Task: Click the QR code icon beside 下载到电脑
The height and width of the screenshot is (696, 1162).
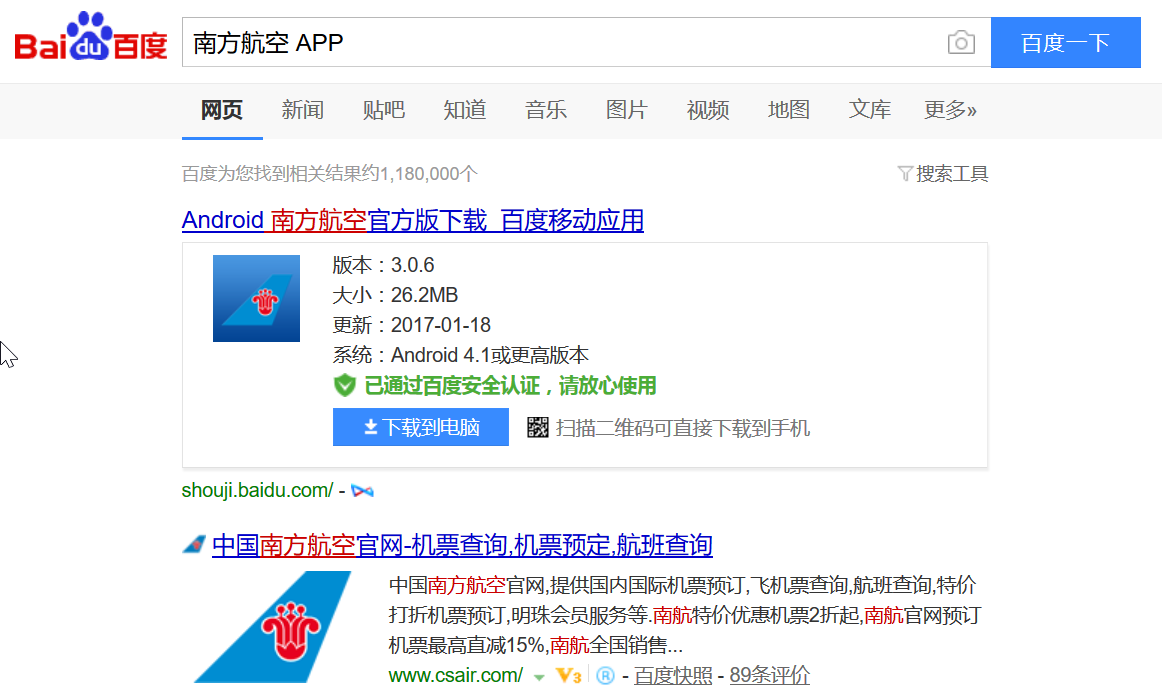Action: click(537, 427)
